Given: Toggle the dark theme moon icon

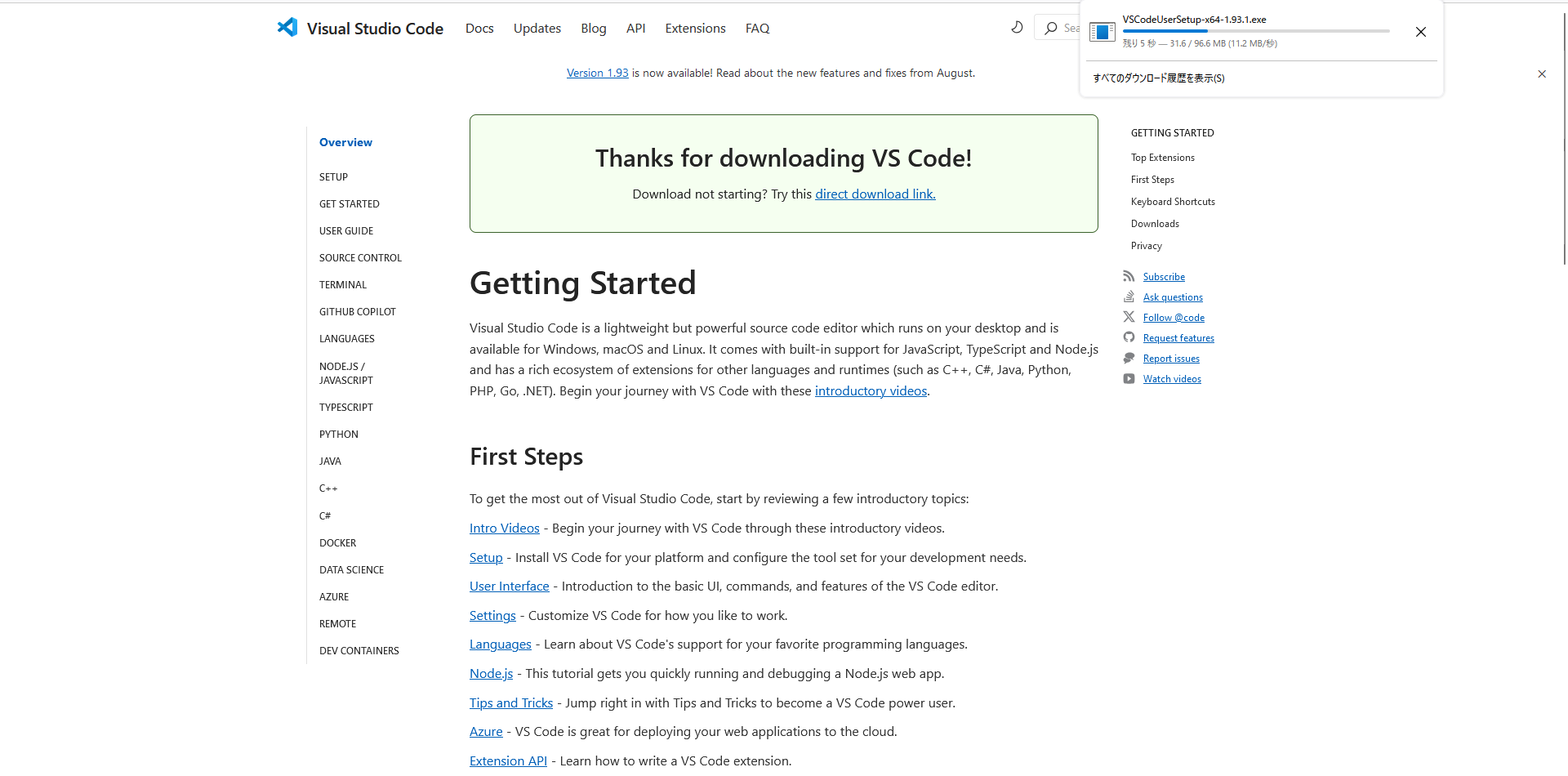Looking at the screenshot, I should (1017, 28).
